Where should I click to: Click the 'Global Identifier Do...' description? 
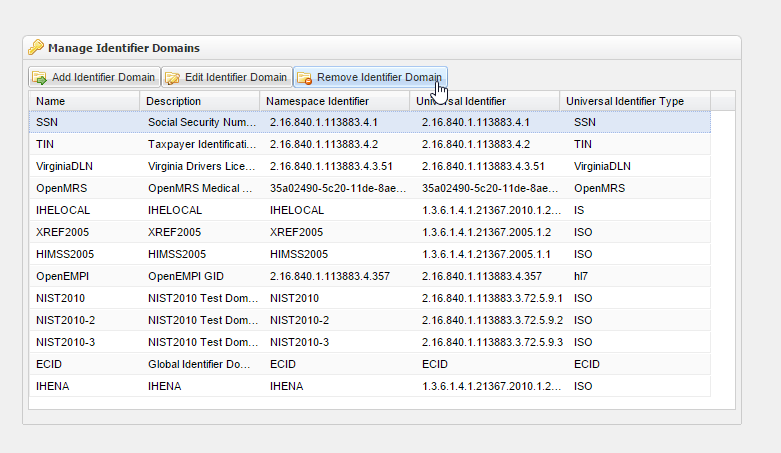[199, 364]
